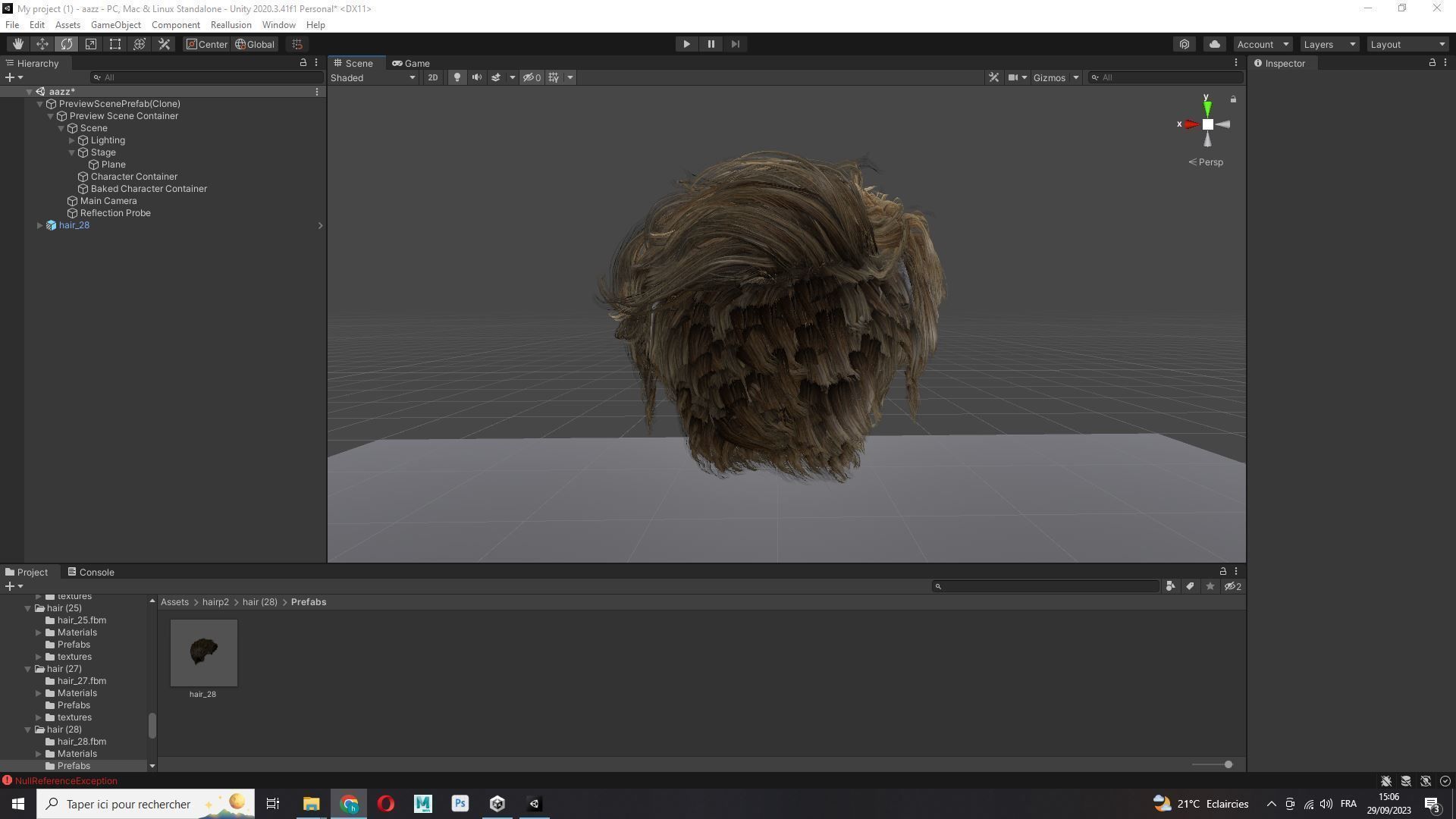
Task: Open the Reallusion menu
Action: click(231, 25)
